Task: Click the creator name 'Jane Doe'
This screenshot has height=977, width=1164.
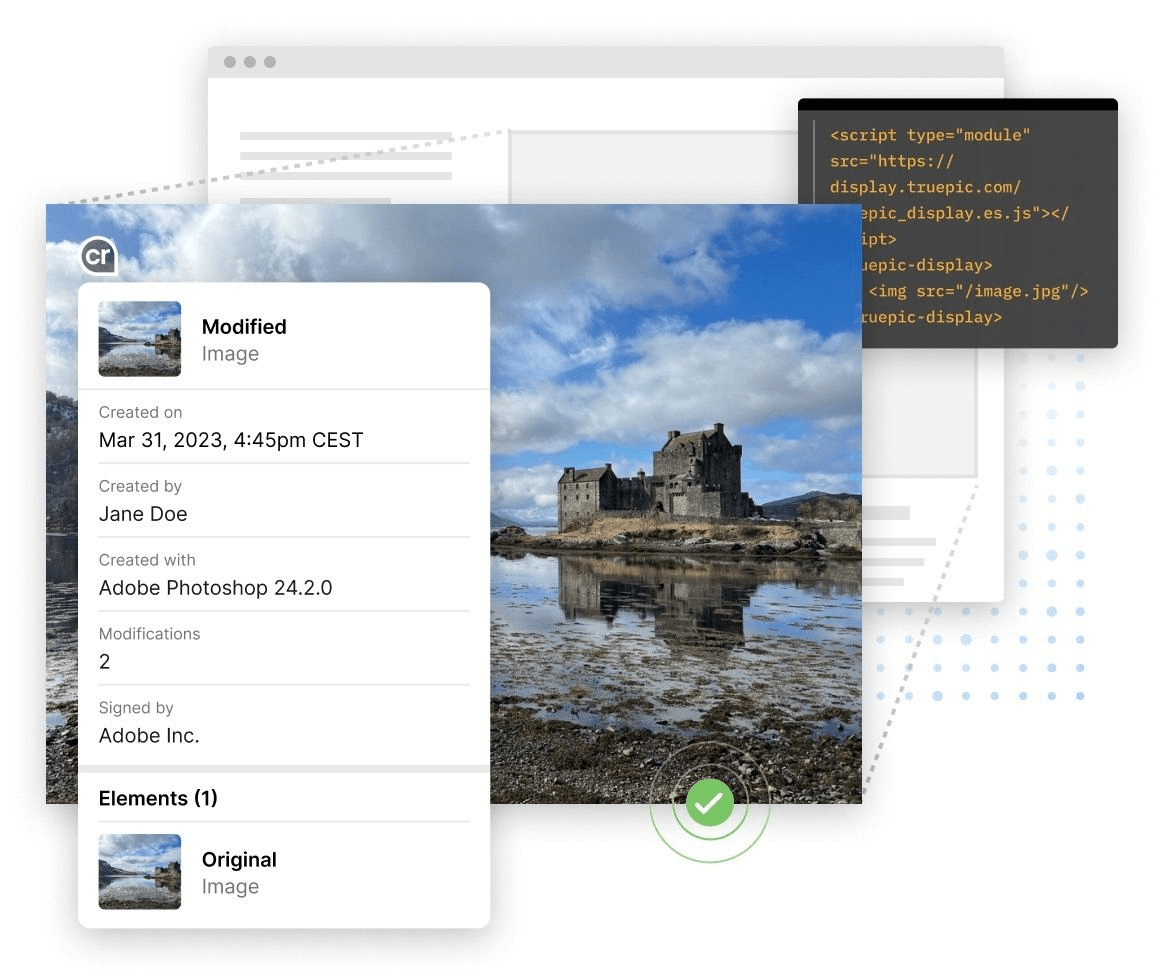Action: (143, 514)
